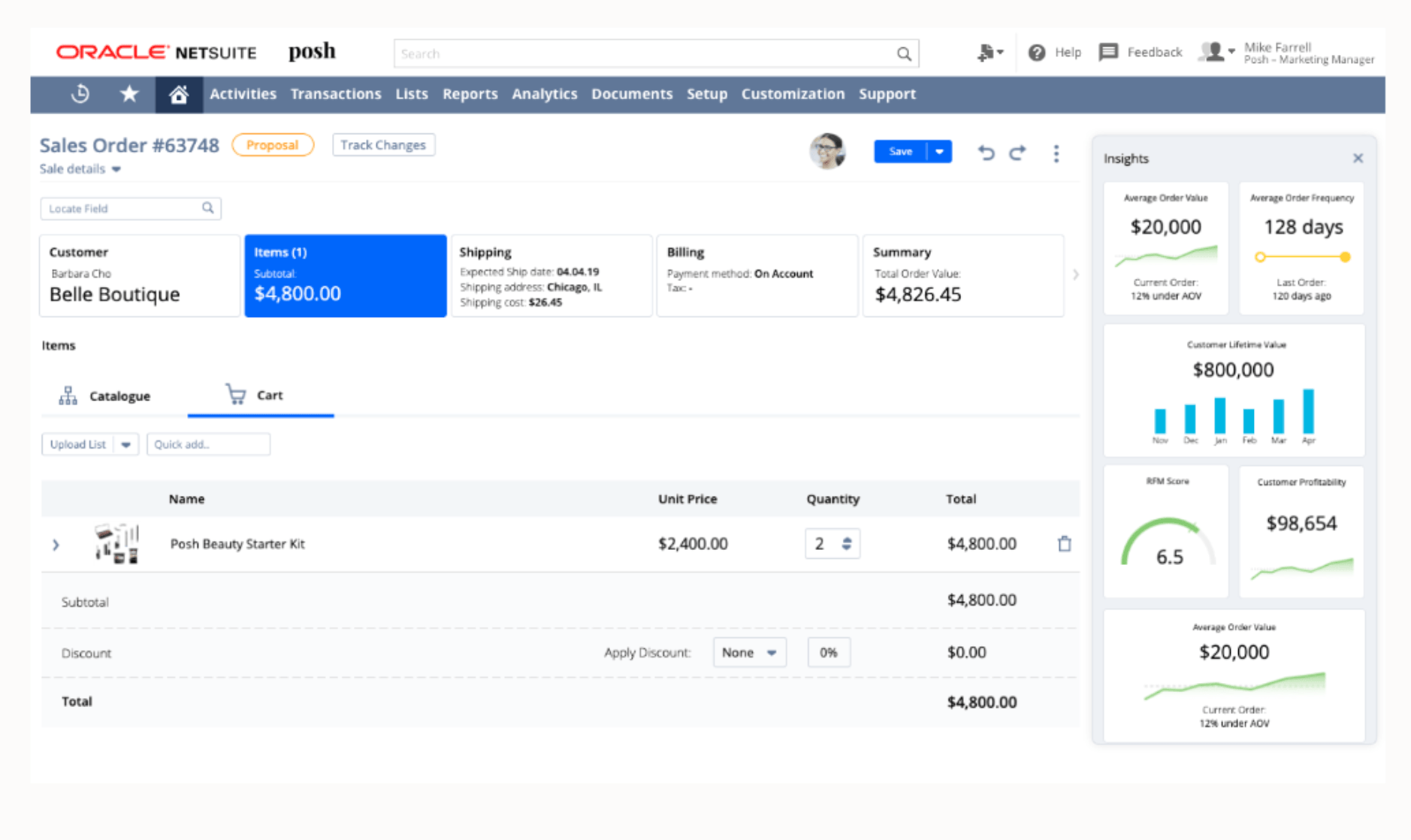Close the Insights panel
The image size is (1411, 840).
[1358, 159]
